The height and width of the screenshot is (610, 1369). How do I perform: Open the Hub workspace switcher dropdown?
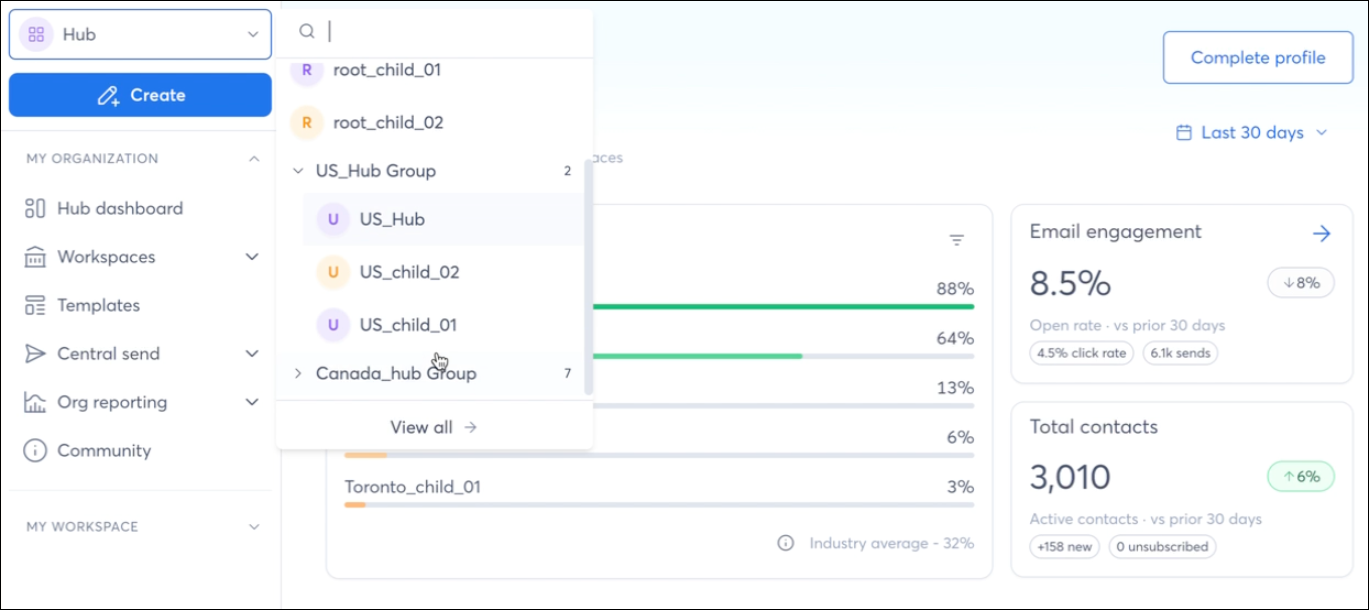tap(140, 34)
